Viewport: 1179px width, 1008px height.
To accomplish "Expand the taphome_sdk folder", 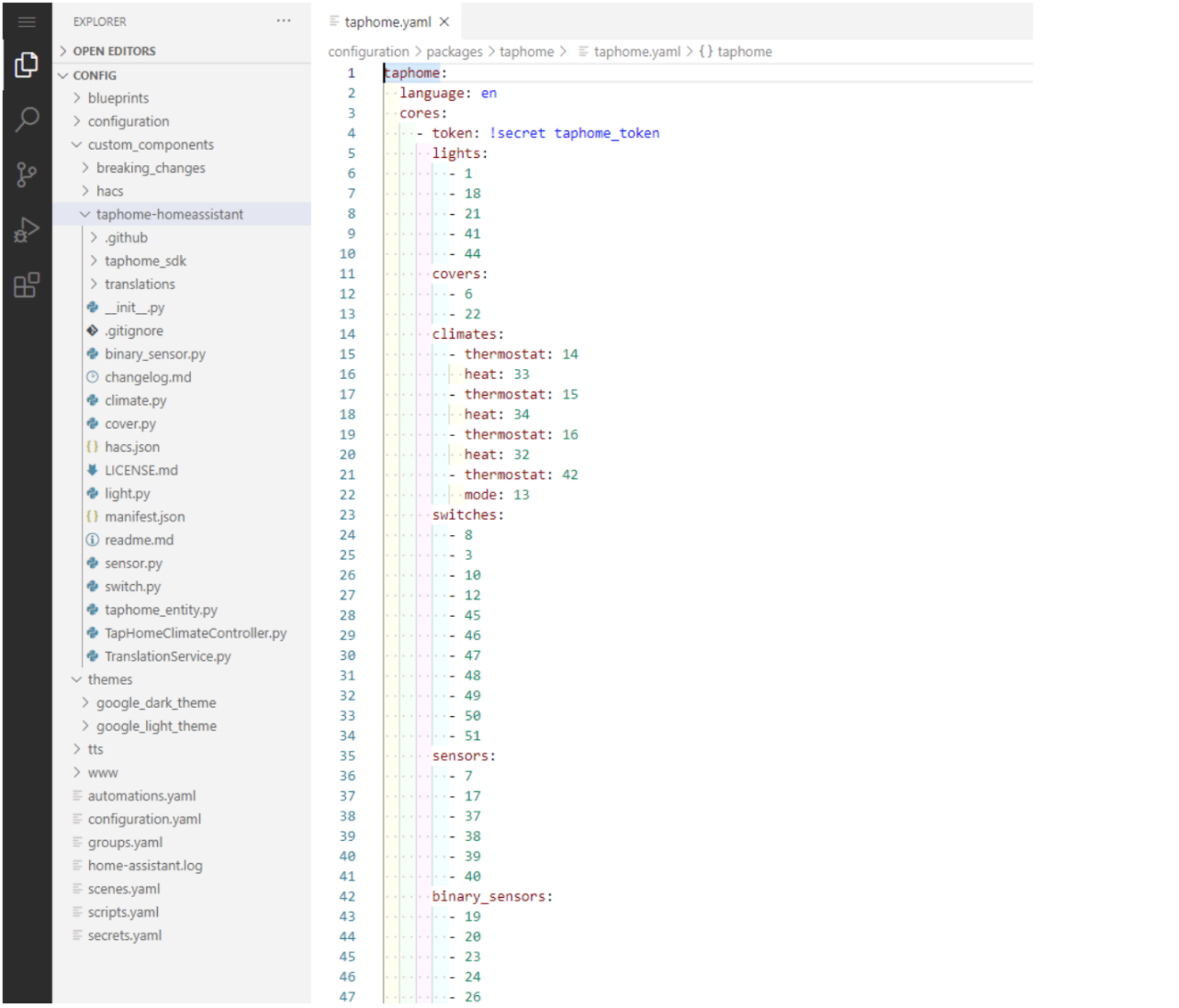I will click(144, 261).
